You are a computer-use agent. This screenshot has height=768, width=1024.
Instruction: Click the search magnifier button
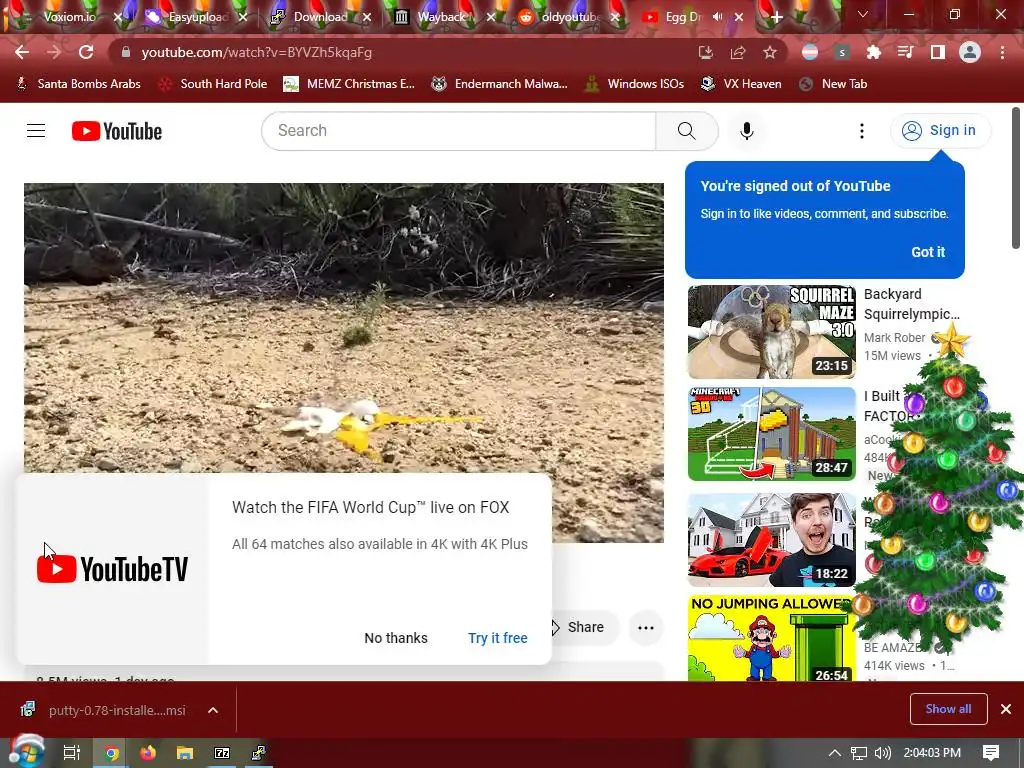pos(686,131)
